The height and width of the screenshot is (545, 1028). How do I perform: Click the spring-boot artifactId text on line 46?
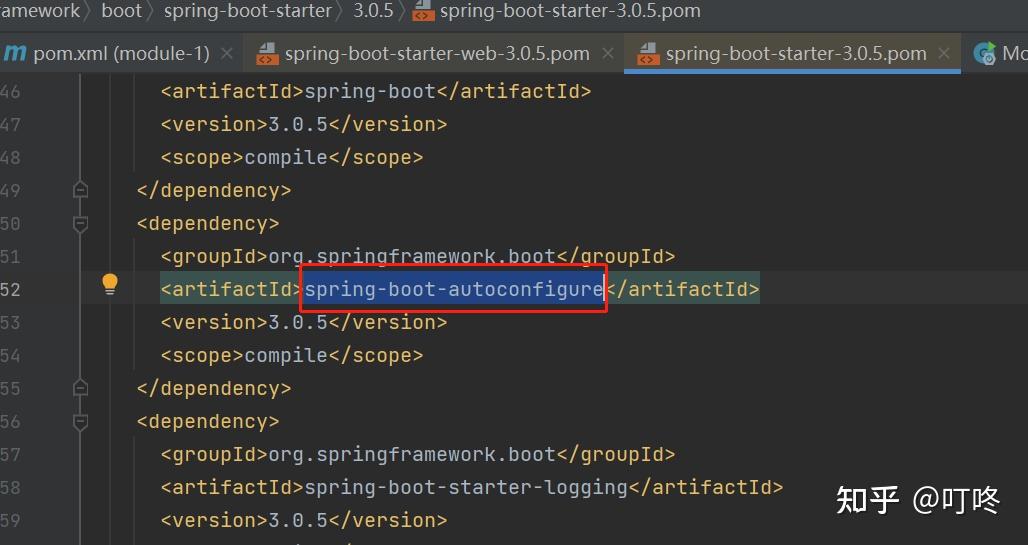[370, 91]
